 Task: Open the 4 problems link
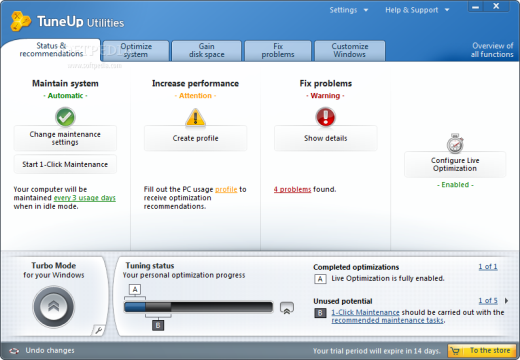[x=292, y=189]
